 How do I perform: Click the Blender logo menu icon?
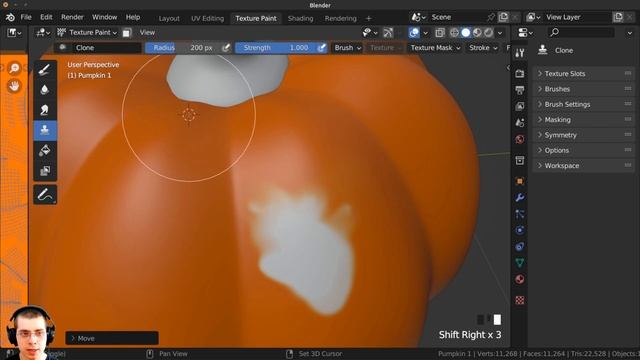(10, 17)
